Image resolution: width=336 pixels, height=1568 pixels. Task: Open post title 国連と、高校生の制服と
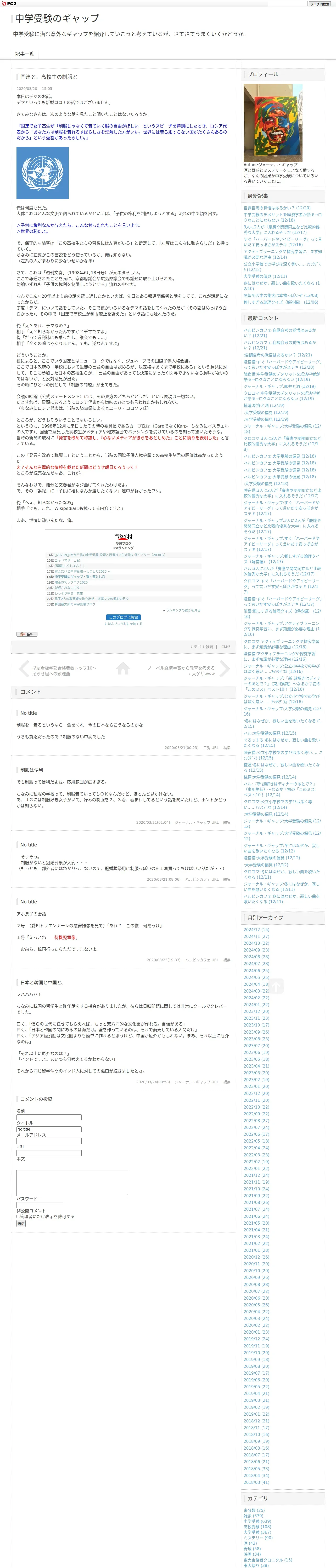(49, 77)
